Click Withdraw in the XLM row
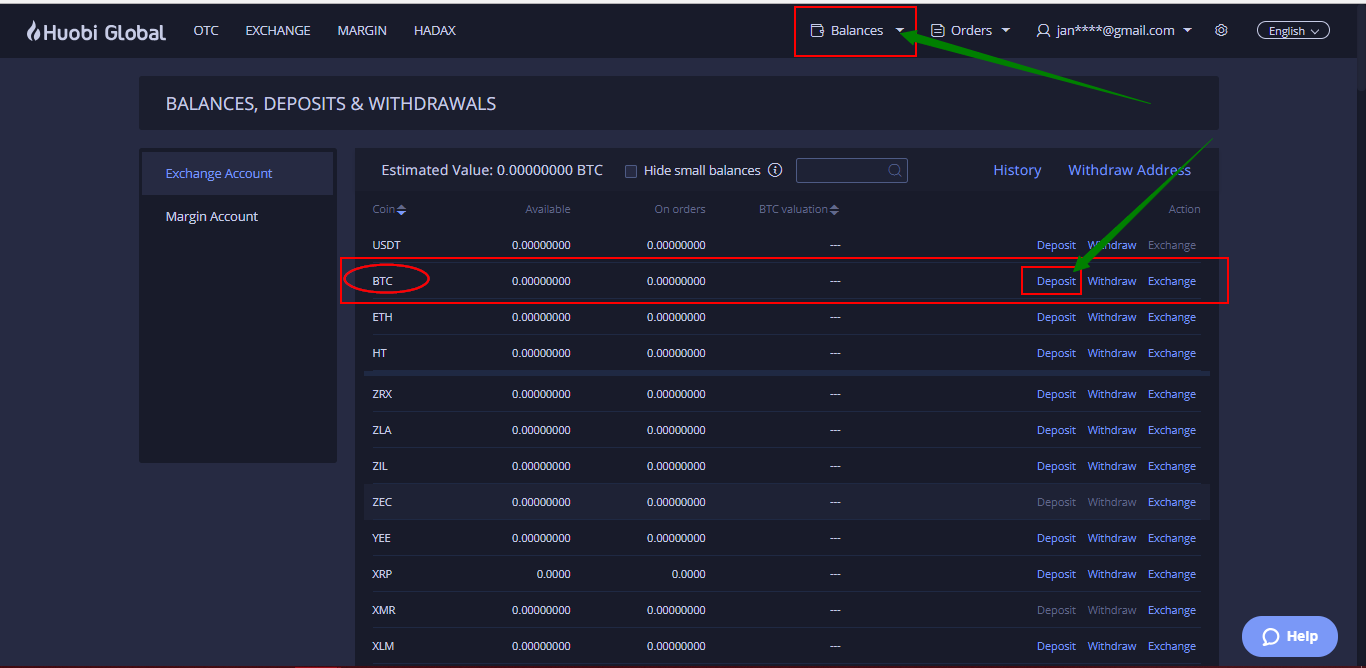1366x668 pixels. click(x=1112, y=646)
